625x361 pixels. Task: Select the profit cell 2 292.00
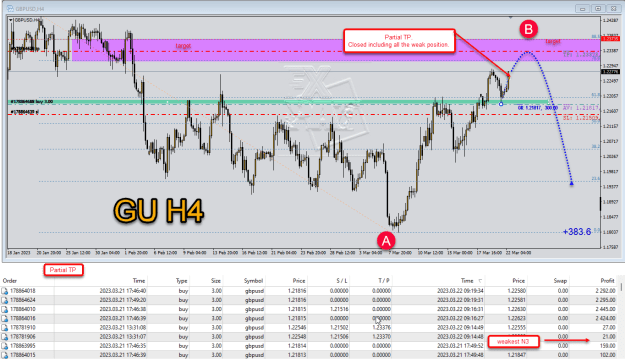605,291
